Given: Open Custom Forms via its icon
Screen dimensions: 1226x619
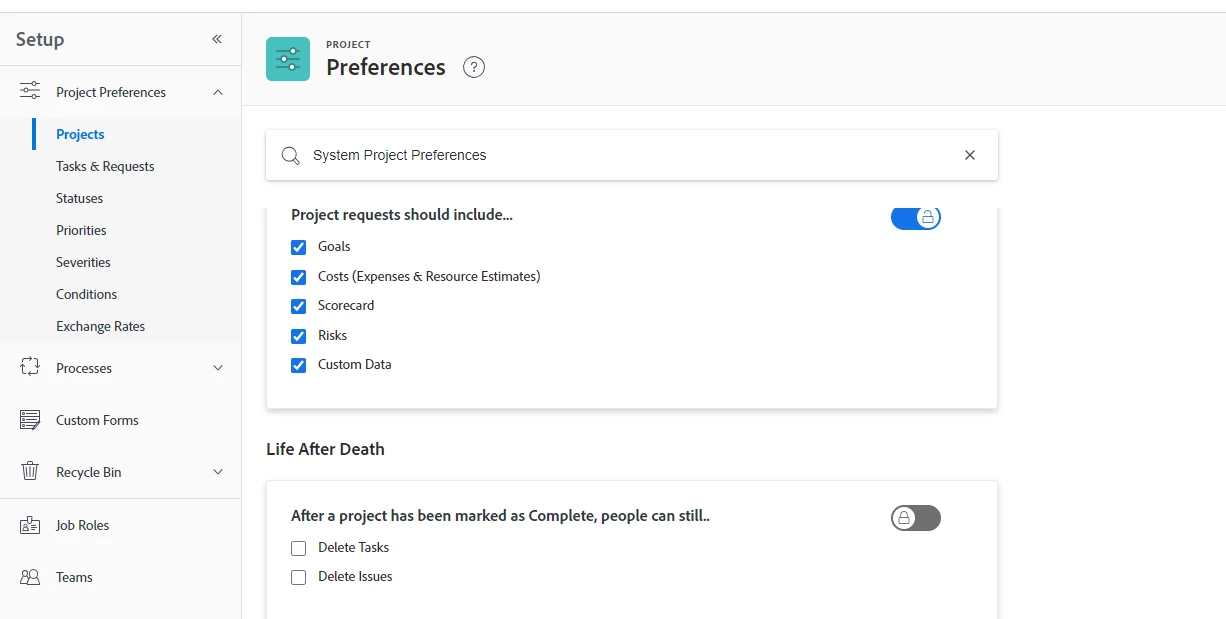Looking at the screenshot, I should click(30, 420).
